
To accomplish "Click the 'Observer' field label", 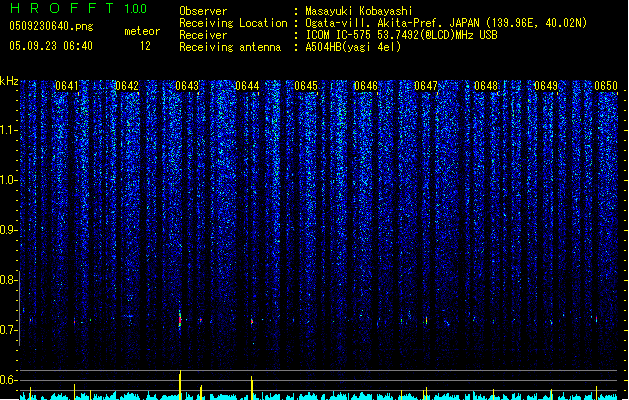I will coord(203,11).
